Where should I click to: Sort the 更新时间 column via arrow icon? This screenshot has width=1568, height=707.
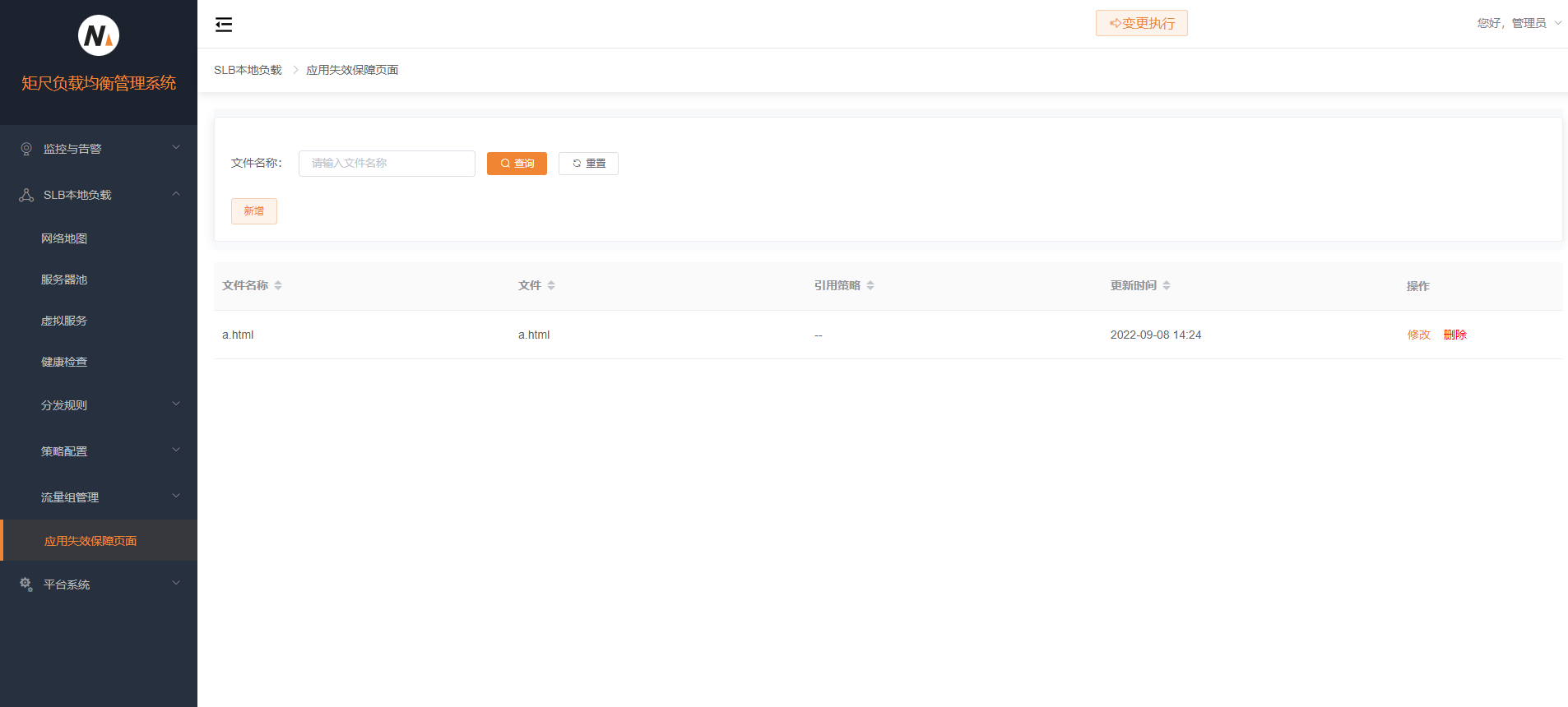click(x=1167, y=285)
